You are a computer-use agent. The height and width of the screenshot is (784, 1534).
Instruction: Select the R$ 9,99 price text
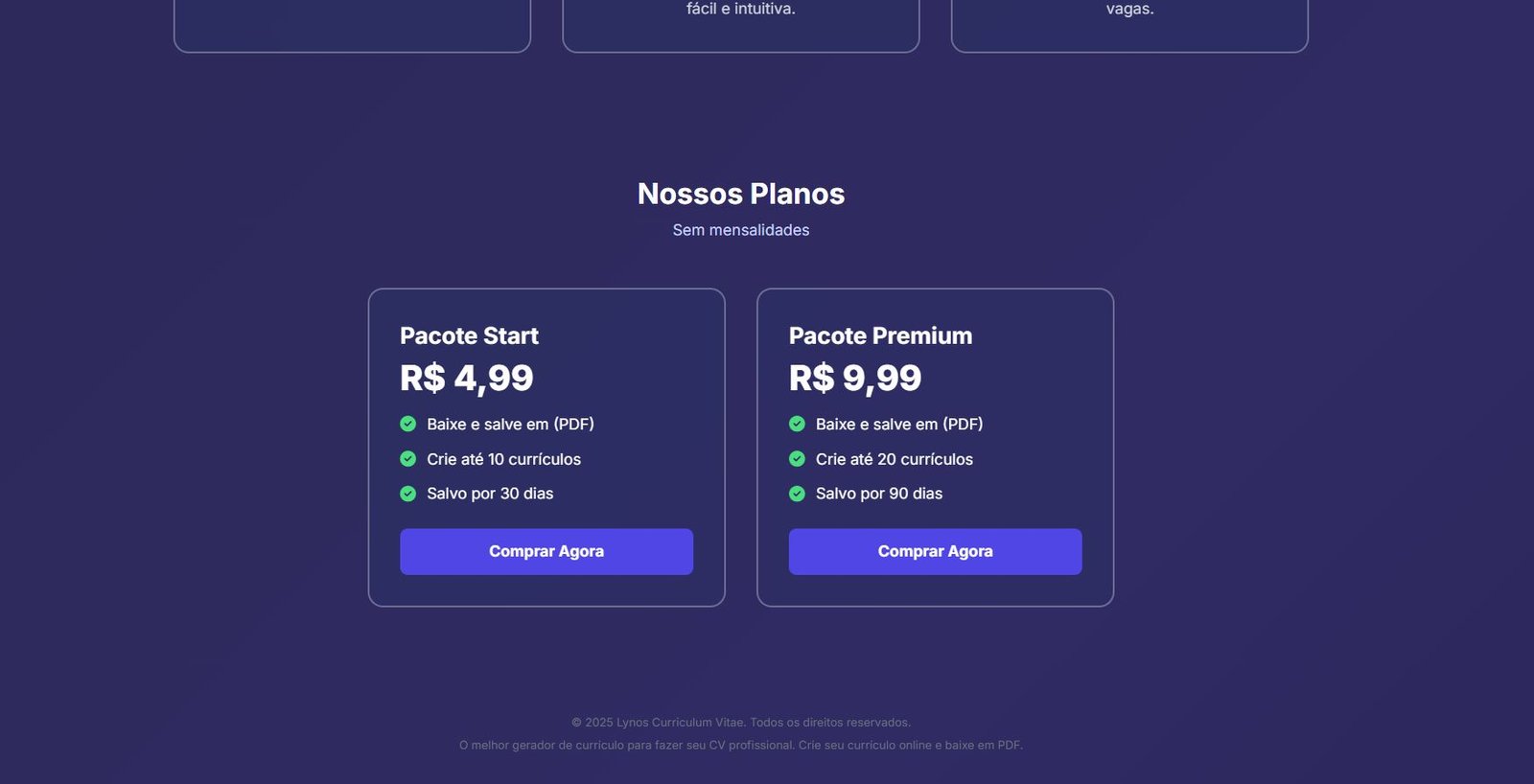(855, 378)
